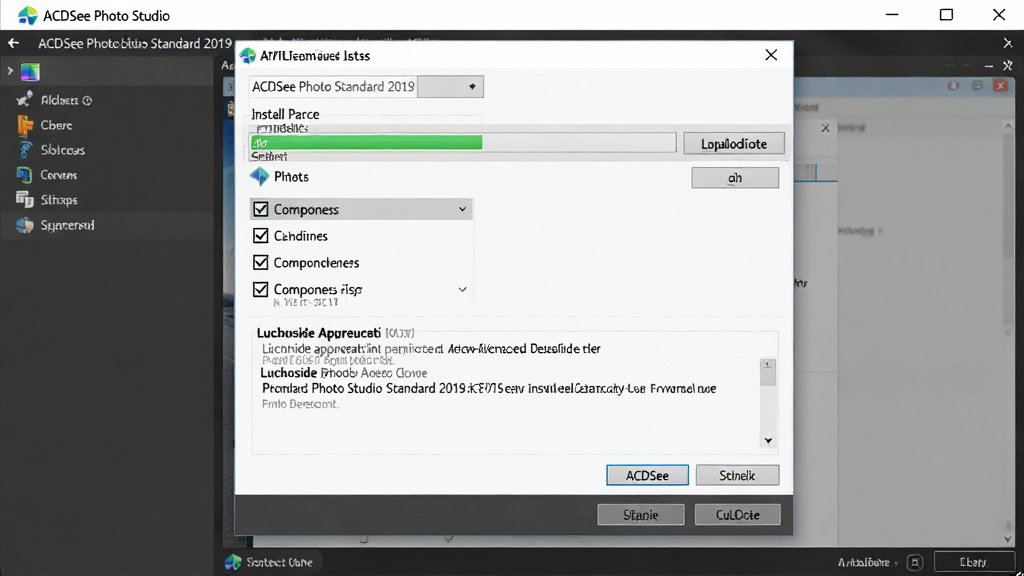Toggle the Componcteners checkbox

tap(261, 263)
